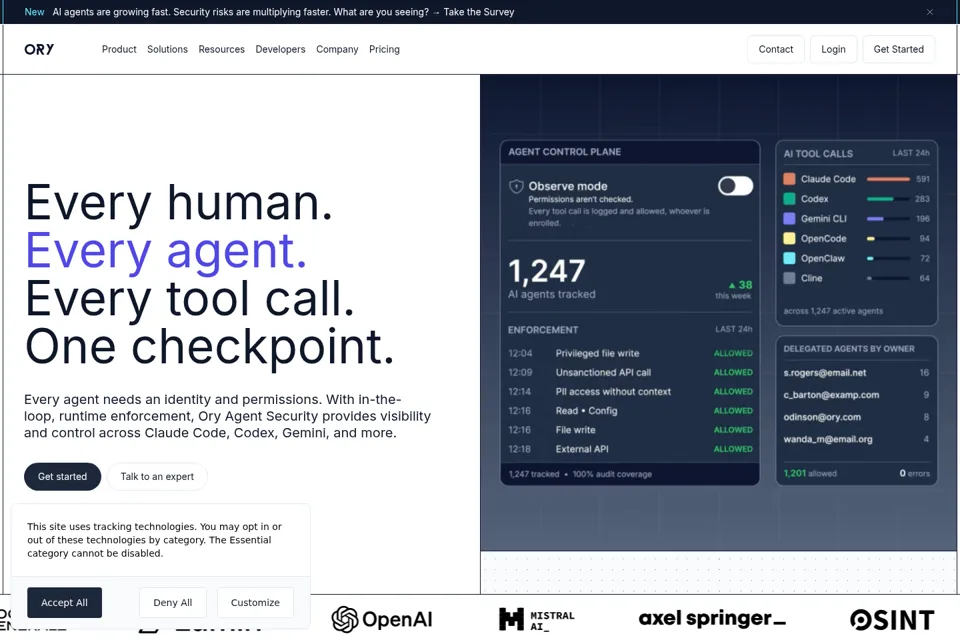This screenshot has width=960, height=640.
Task: Open the Resources menu
Action: (x=222, y=49)
